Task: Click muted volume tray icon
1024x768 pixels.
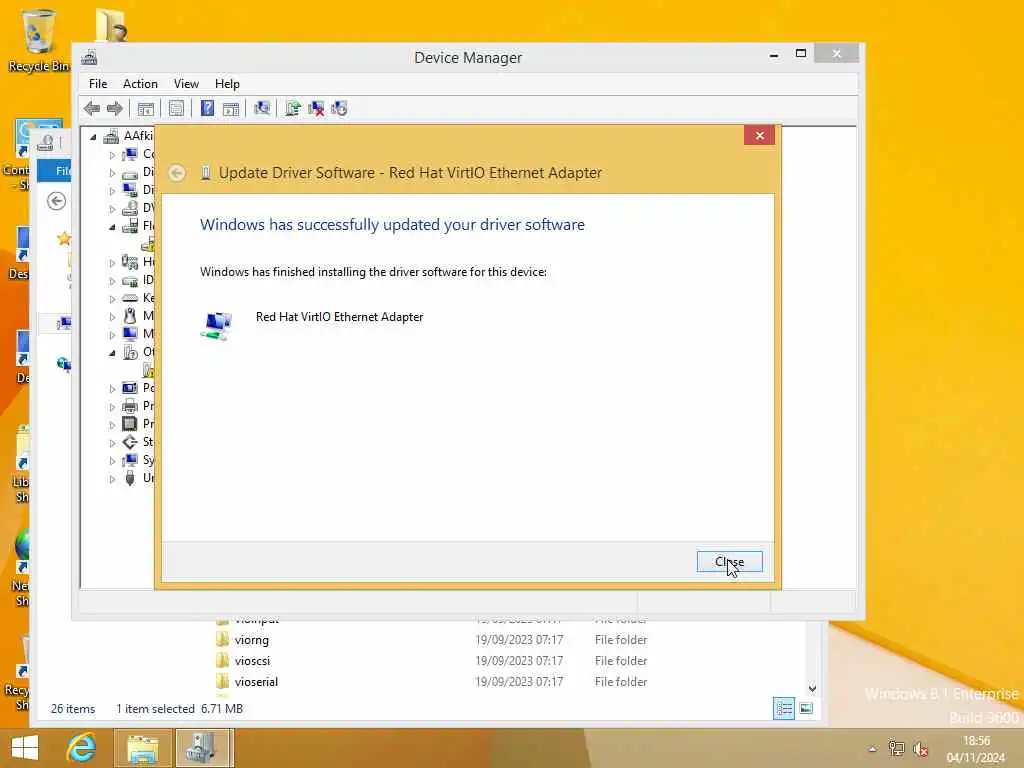Action: point(921,749)
